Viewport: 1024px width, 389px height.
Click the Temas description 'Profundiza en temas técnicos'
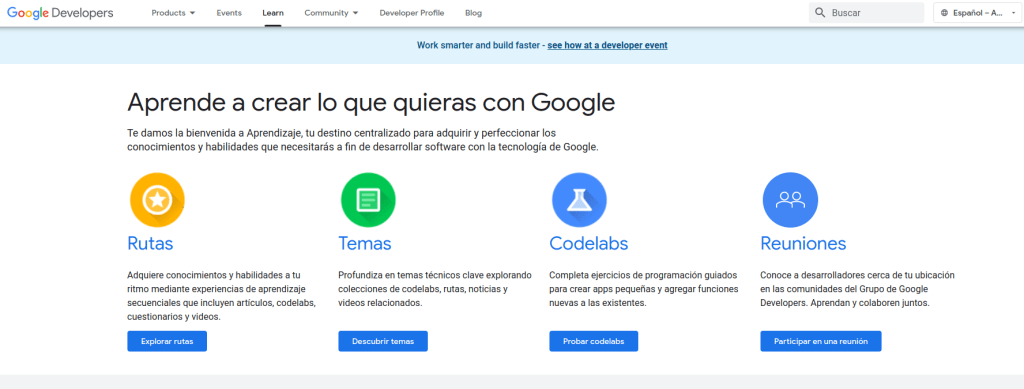pos(435,289)
